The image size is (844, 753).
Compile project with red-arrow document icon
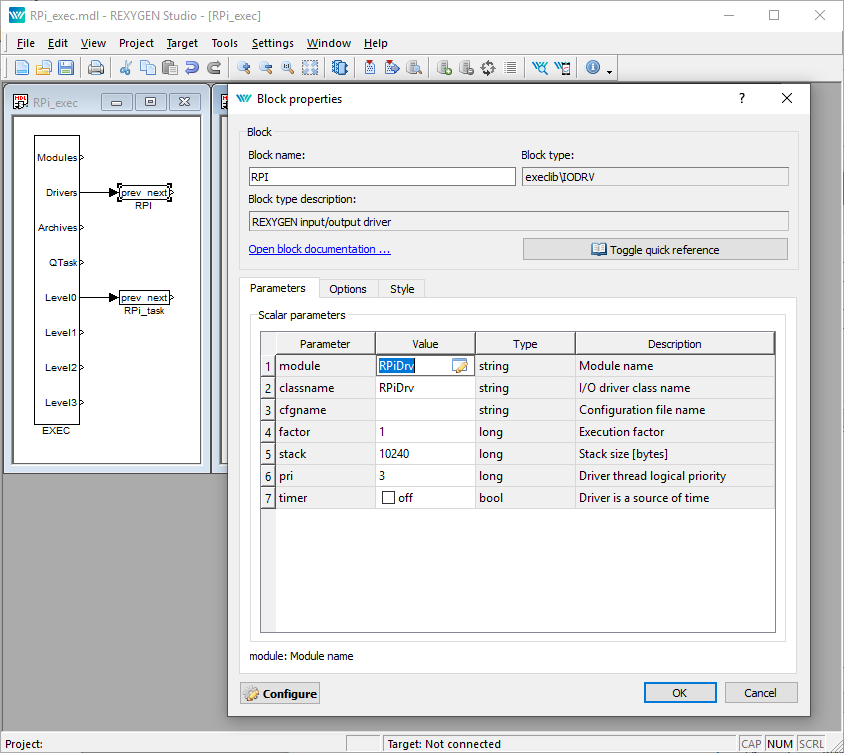(370, 68)
